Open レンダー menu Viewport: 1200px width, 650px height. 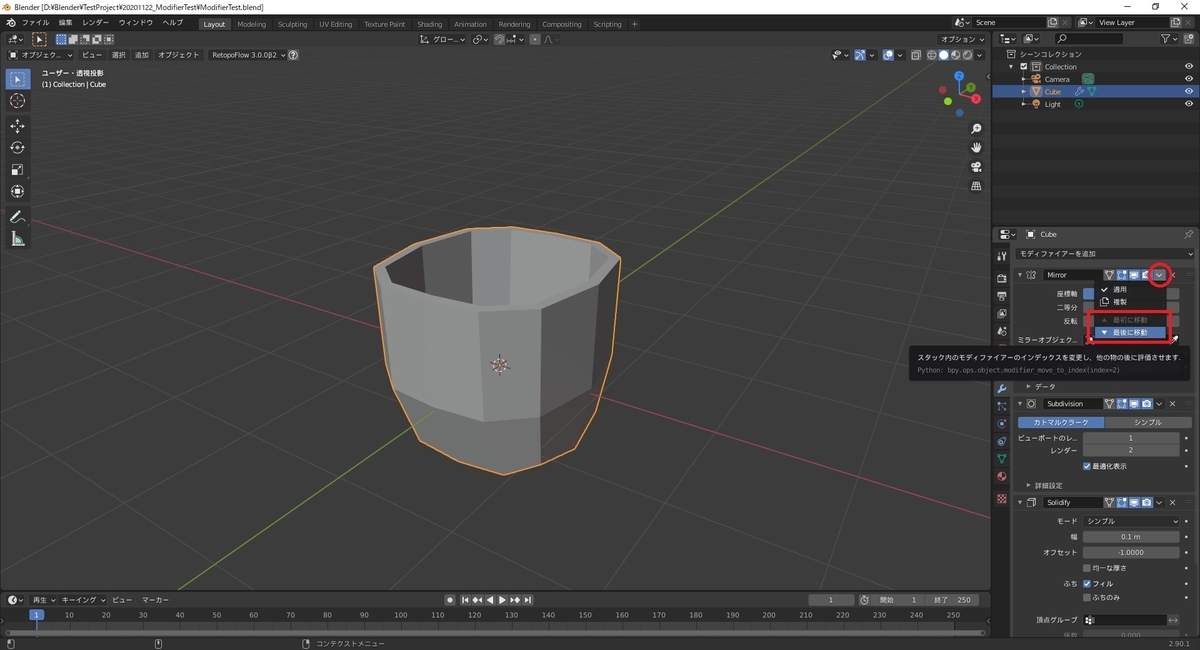(x=96, y=22)
